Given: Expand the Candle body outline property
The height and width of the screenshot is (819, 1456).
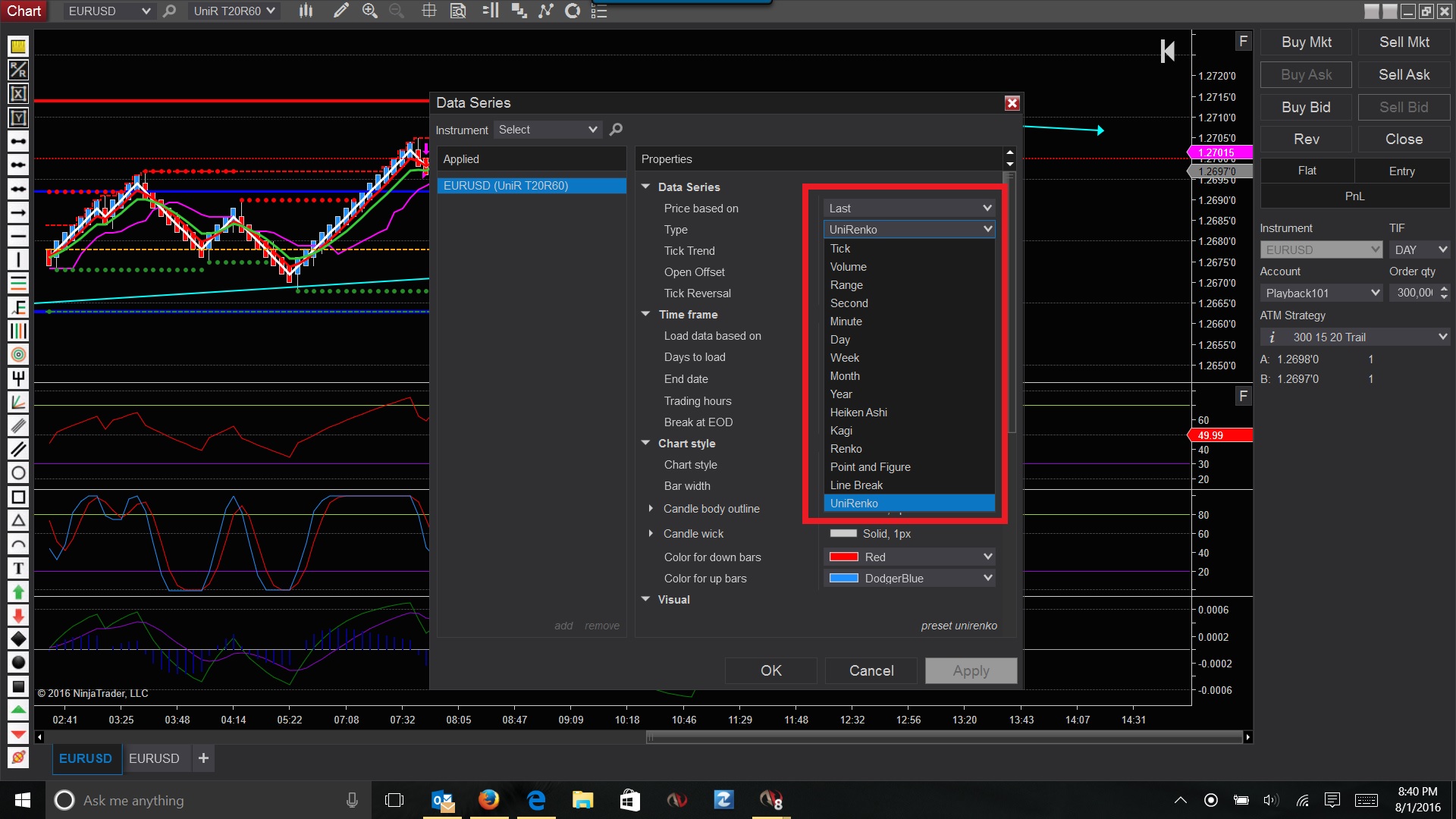Looking at the screenshot, I should pos(651,509).
